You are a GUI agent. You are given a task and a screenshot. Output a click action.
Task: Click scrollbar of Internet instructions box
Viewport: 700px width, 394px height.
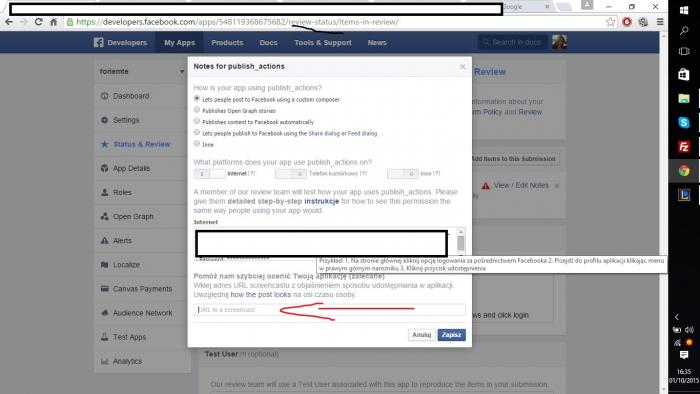[x=461, y=244]
